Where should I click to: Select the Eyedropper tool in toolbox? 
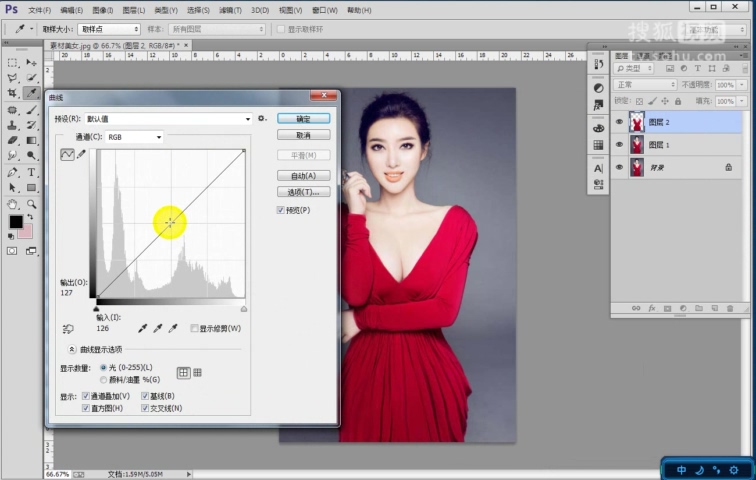point(31,93)
